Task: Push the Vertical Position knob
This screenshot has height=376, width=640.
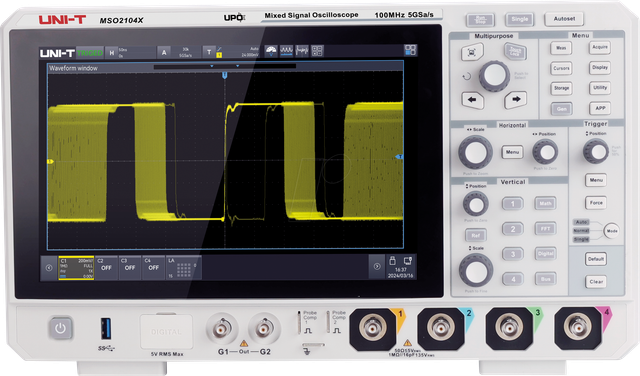Action: pos(476,204)
